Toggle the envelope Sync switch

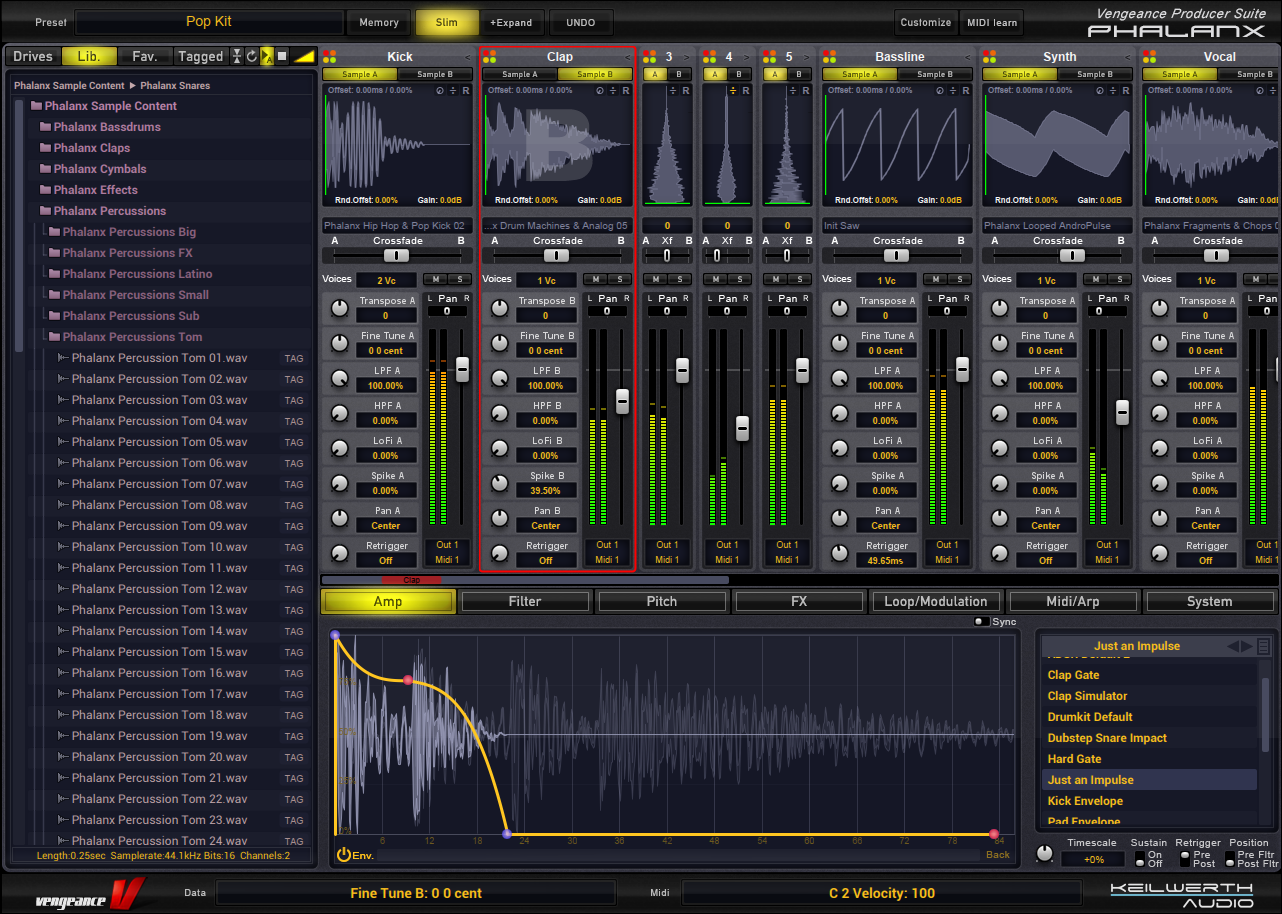[982, 622]
